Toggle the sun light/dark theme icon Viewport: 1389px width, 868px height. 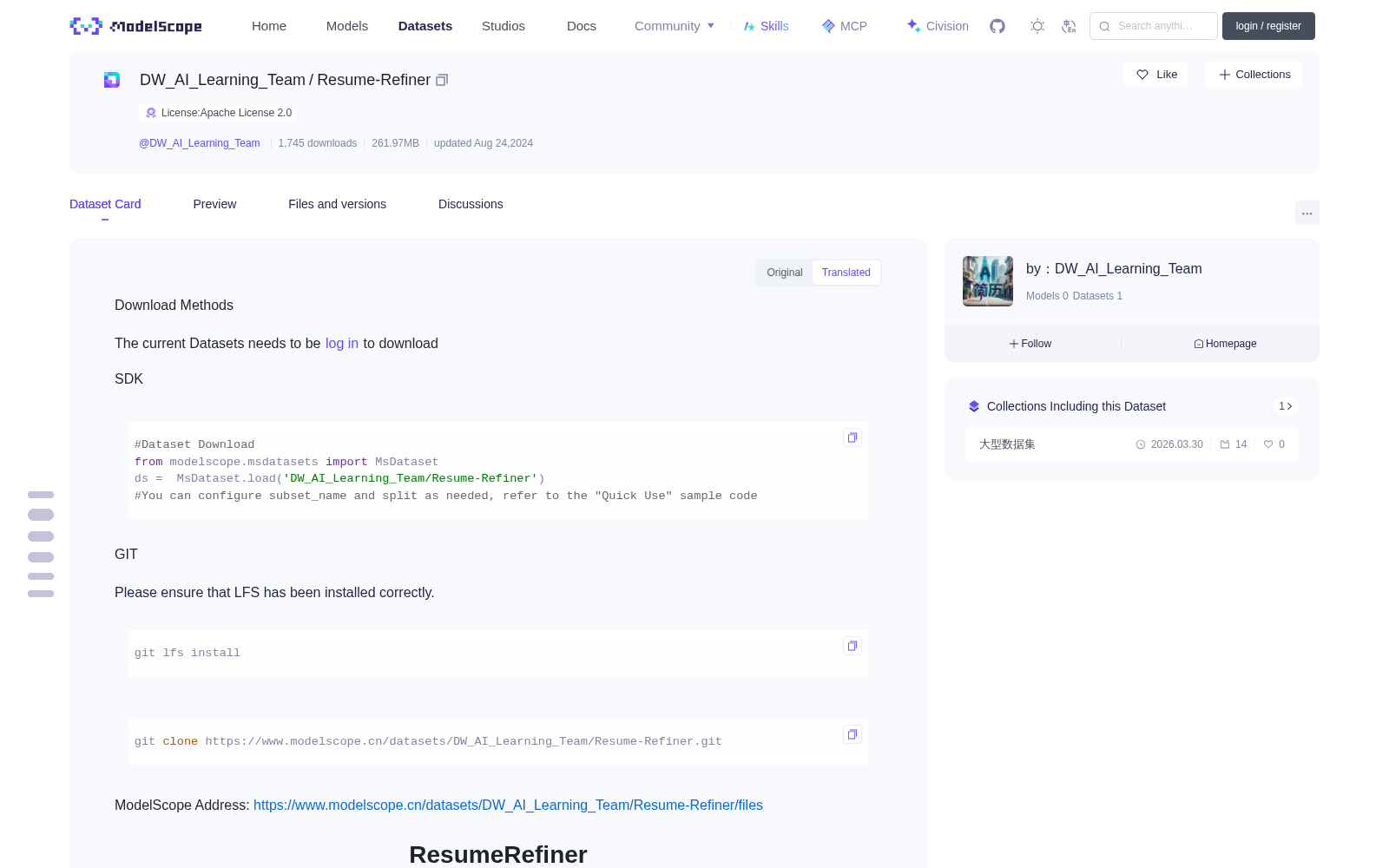pos(1037,26)
